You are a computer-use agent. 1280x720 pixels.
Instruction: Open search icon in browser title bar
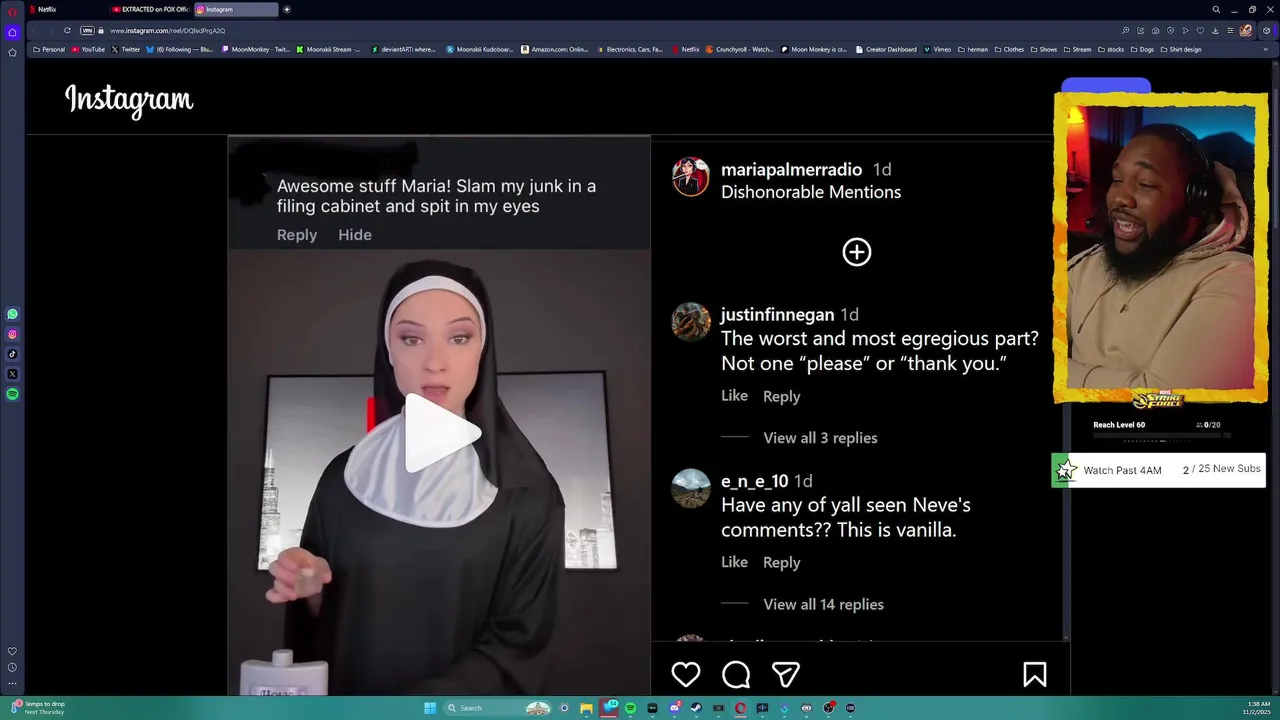point(1216,9)
